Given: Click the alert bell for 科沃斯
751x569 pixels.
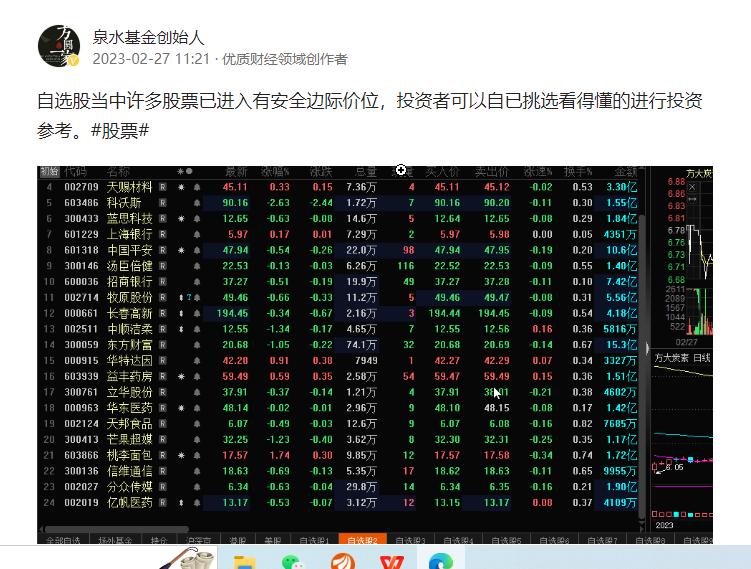Looking at the screenshot, I should tap(197, 203).
